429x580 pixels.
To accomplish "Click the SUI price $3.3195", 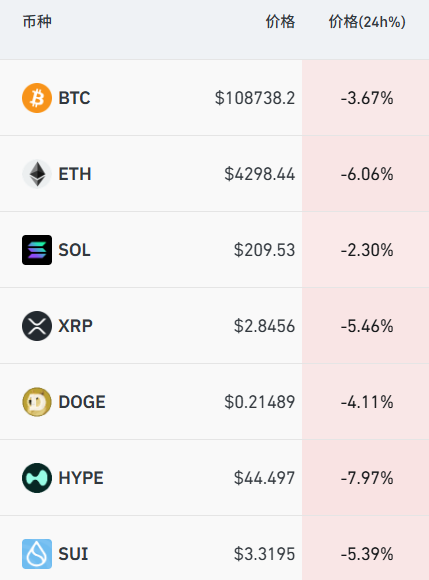I will [x=264, y=554].
